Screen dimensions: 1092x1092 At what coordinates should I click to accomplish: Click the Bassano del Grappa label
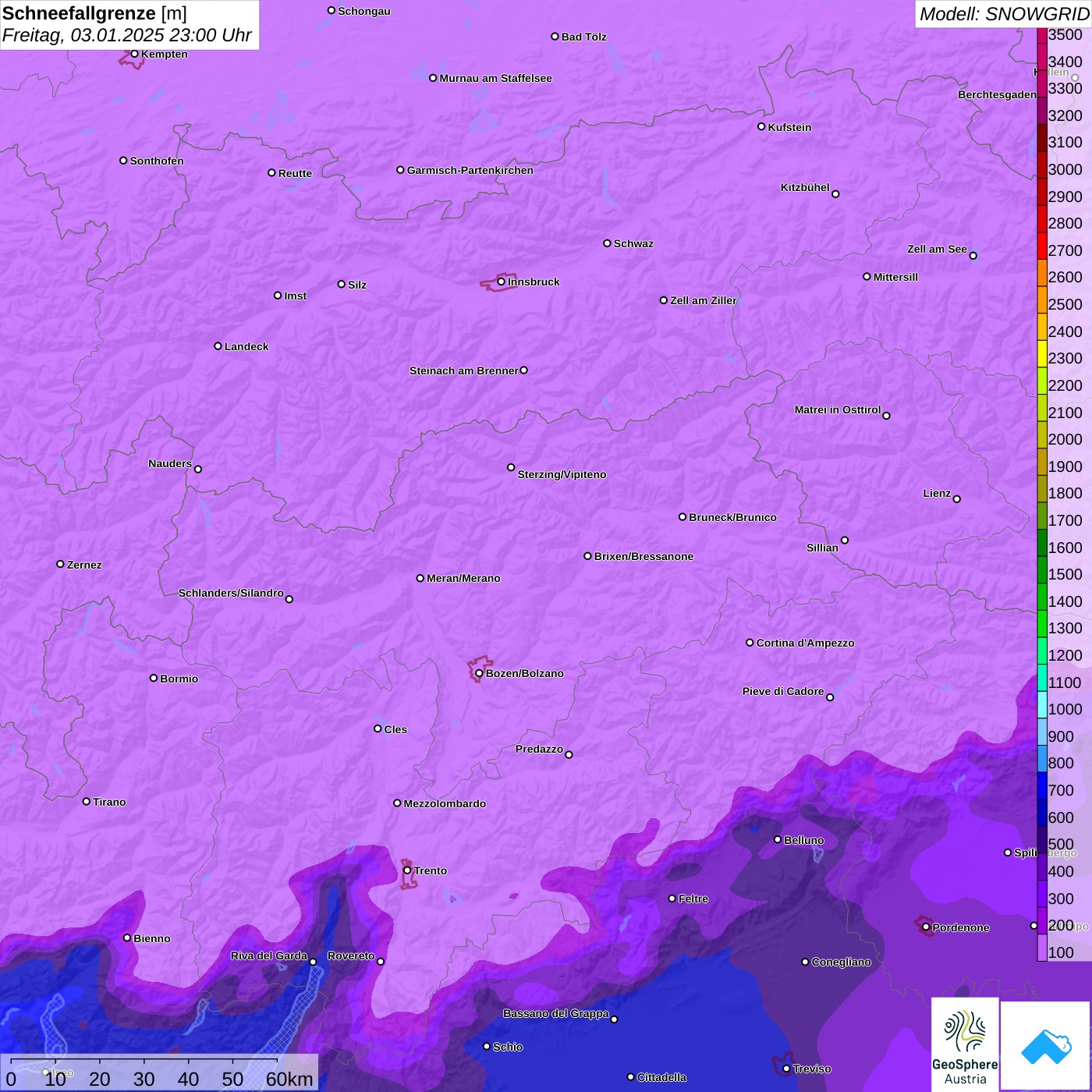[x=556, y=1013]
